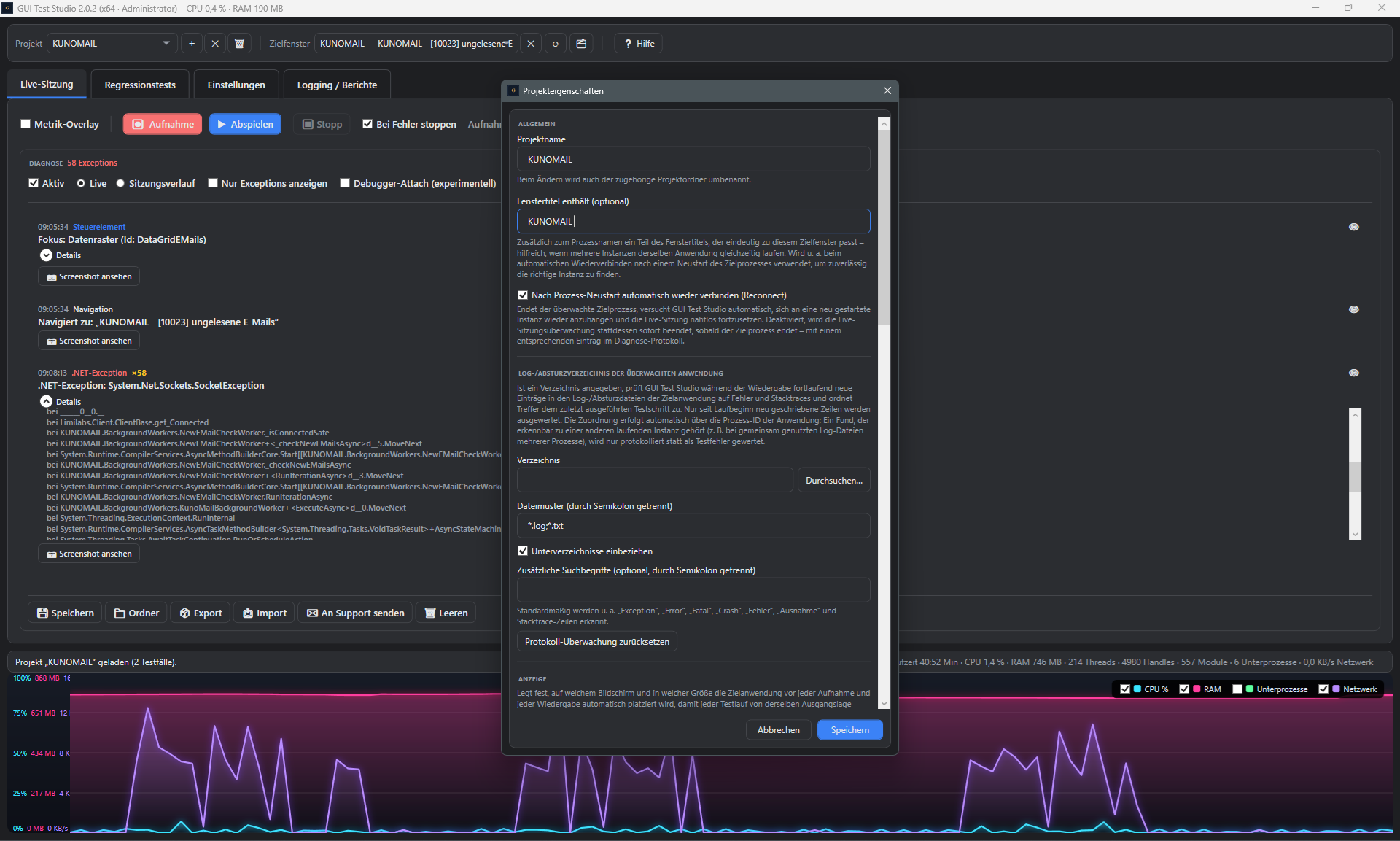This screenshot has width=1400, height=841.
Task: Play the test with Abspielen
Action: (245, 124)
